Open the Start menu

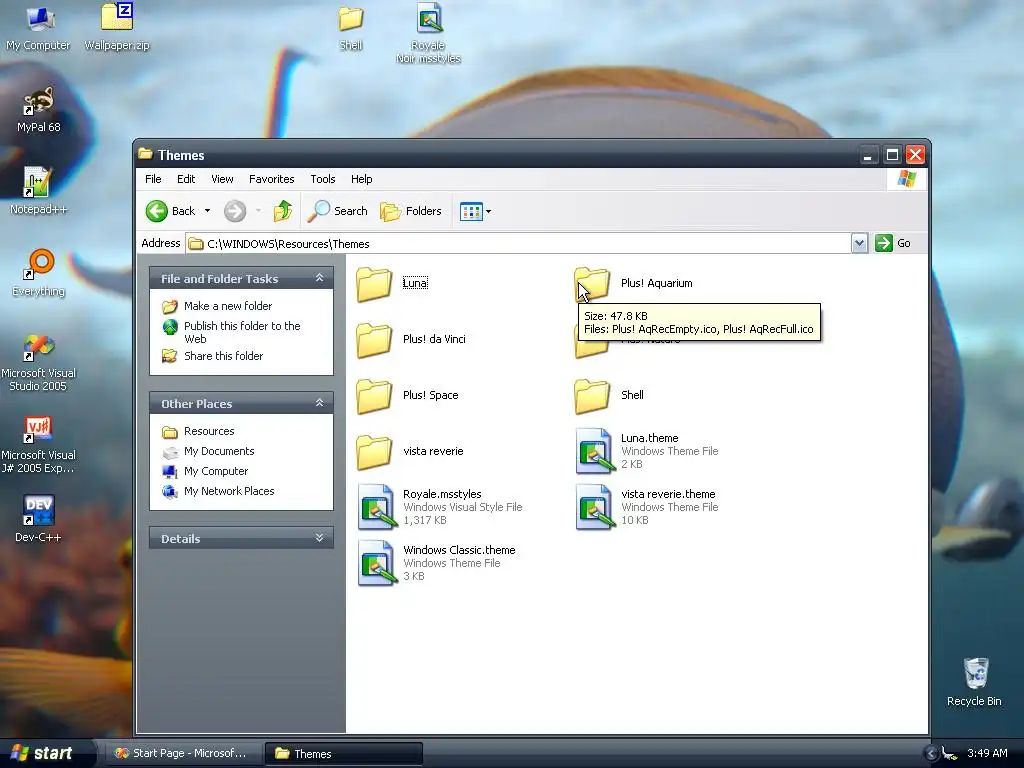coord(43,753)
